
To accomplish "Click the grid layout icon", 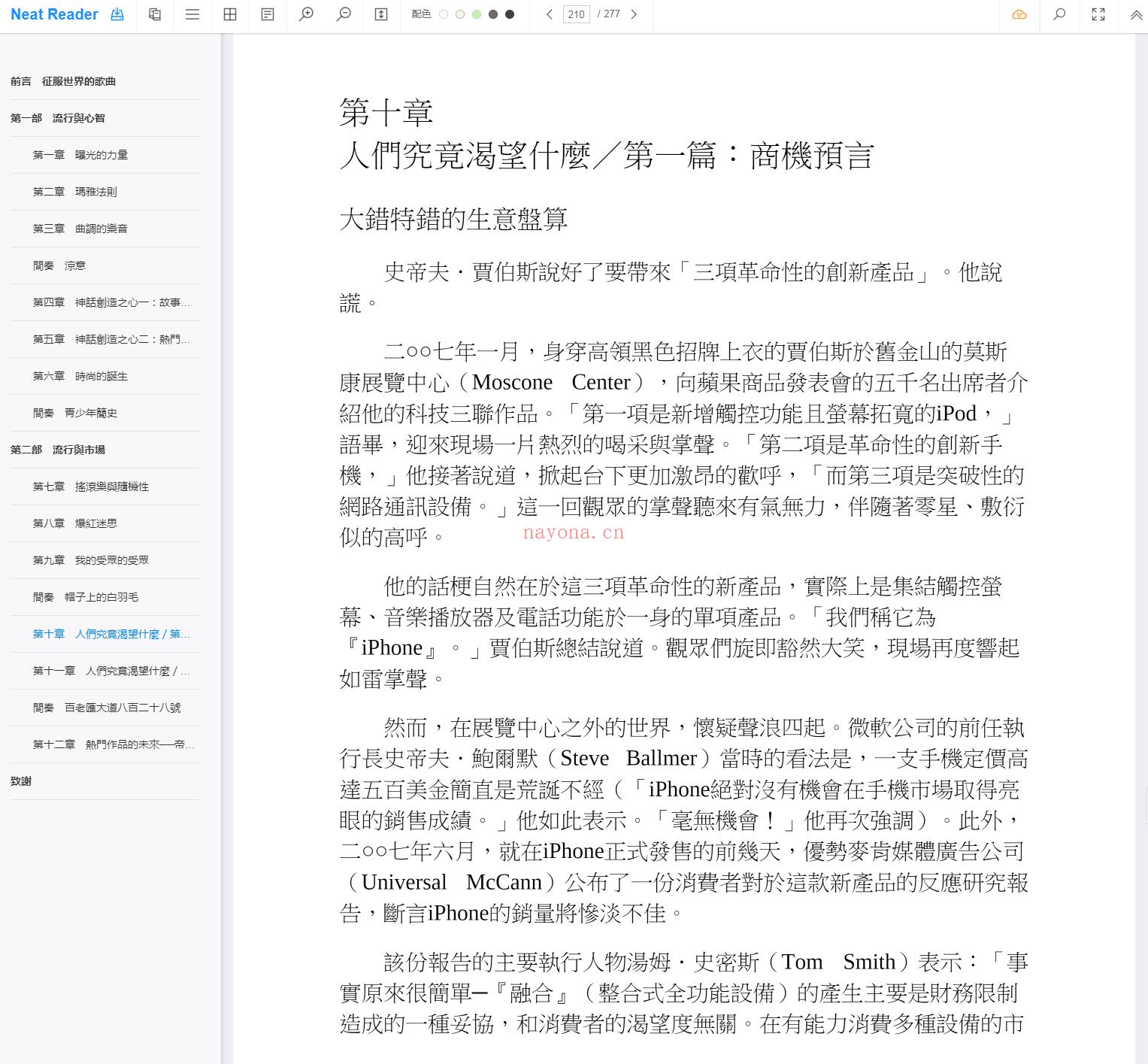I will (230, 14).
